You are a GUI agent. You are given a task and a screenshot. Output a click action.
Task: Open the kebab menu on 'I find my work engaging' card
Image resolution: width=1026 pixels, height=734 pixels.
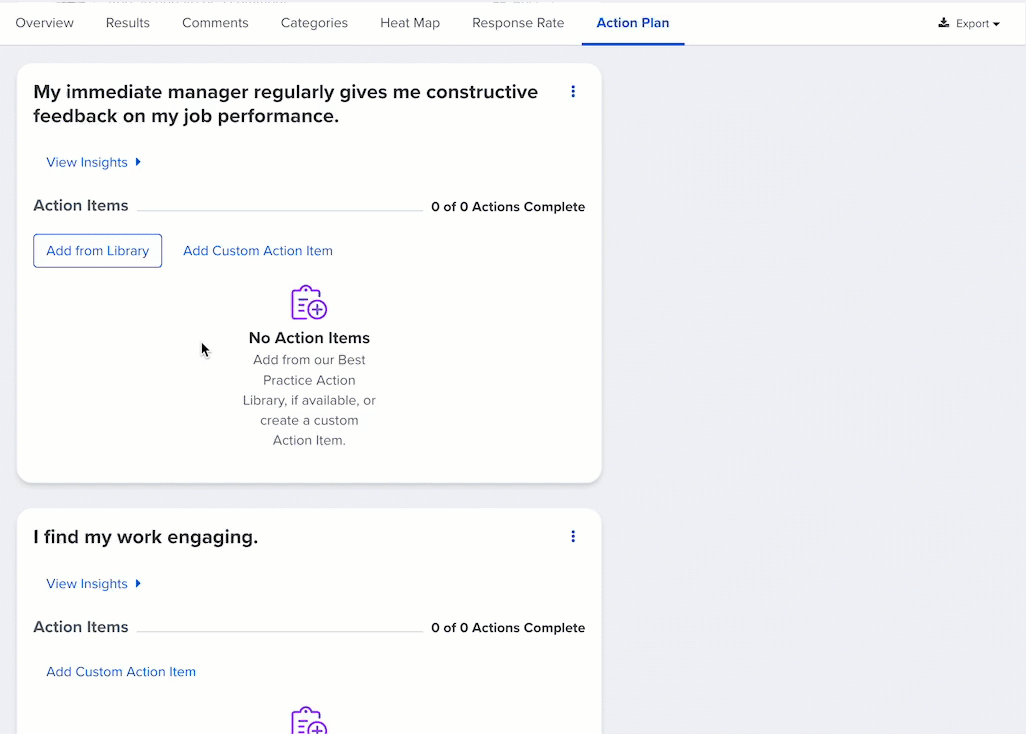click(x=573, y=537)
